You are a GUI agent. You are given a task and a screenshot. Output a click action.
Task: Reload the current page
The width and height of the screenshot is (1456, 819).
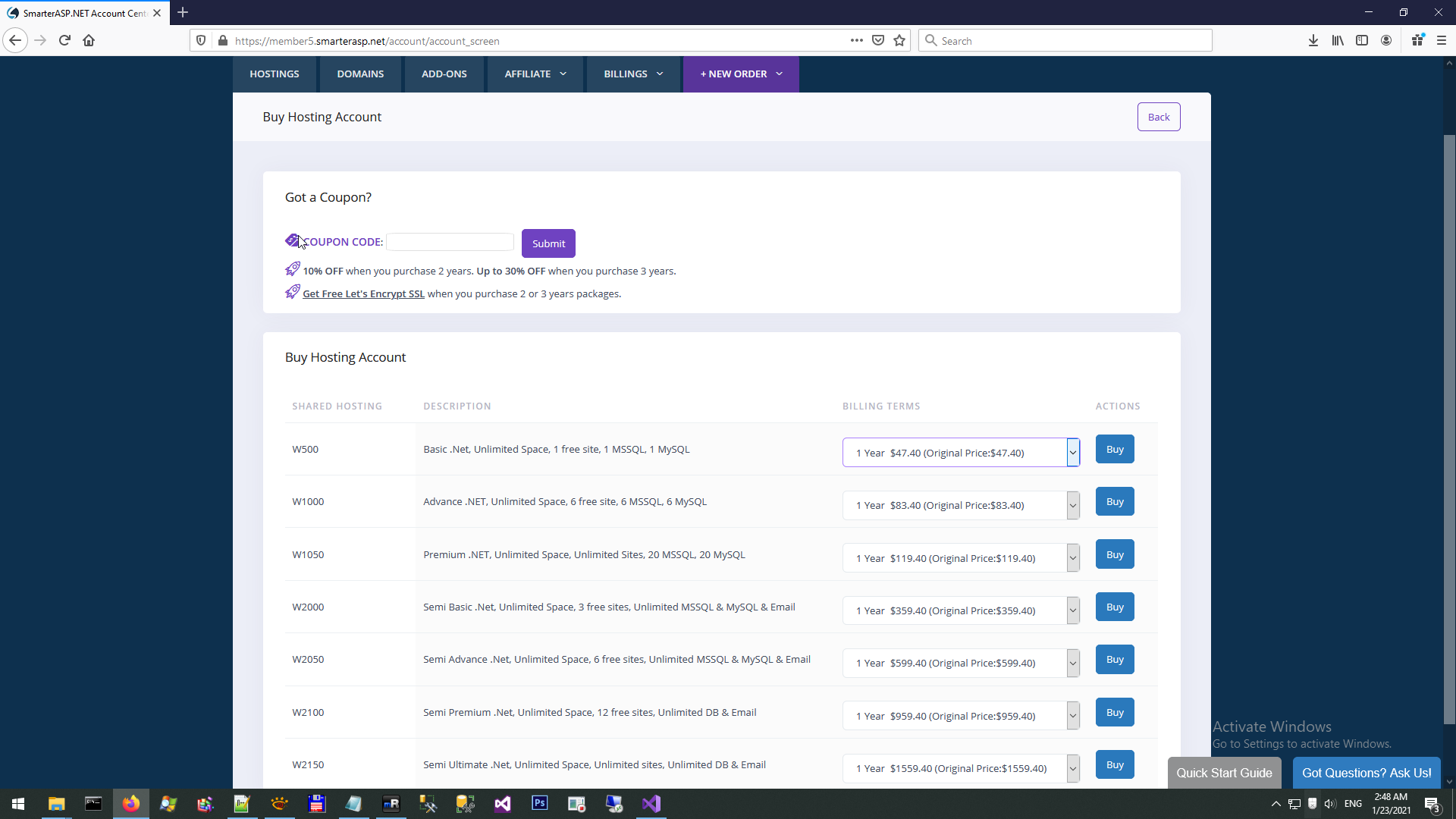pyautogui.click(x=64, y=41)
